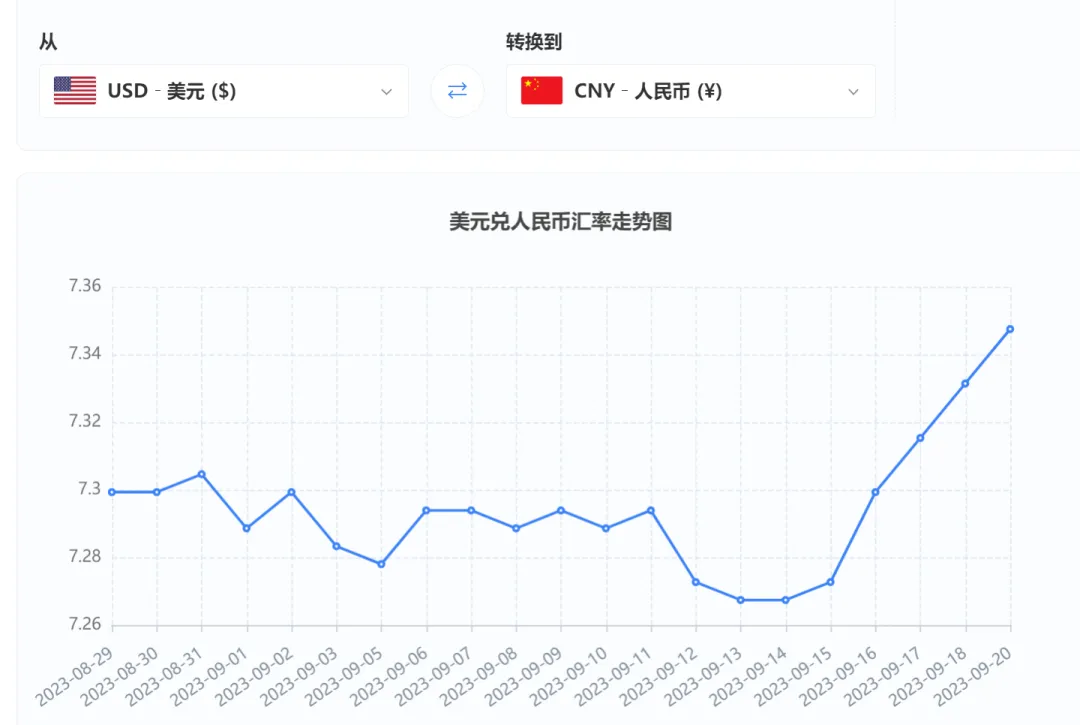Select the data point for 2023-09-11
The image size is (1080, 725).
point(651,511)
